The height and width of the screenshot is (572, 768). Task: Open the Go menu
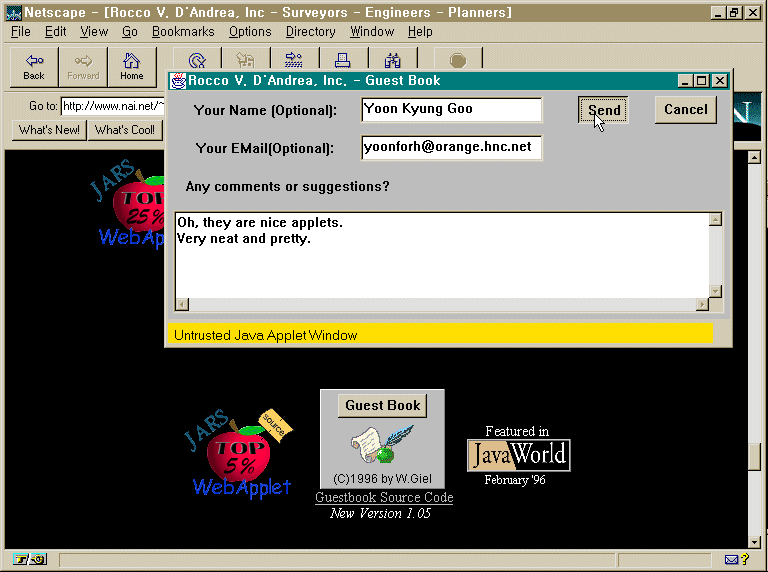coord(130,32)
